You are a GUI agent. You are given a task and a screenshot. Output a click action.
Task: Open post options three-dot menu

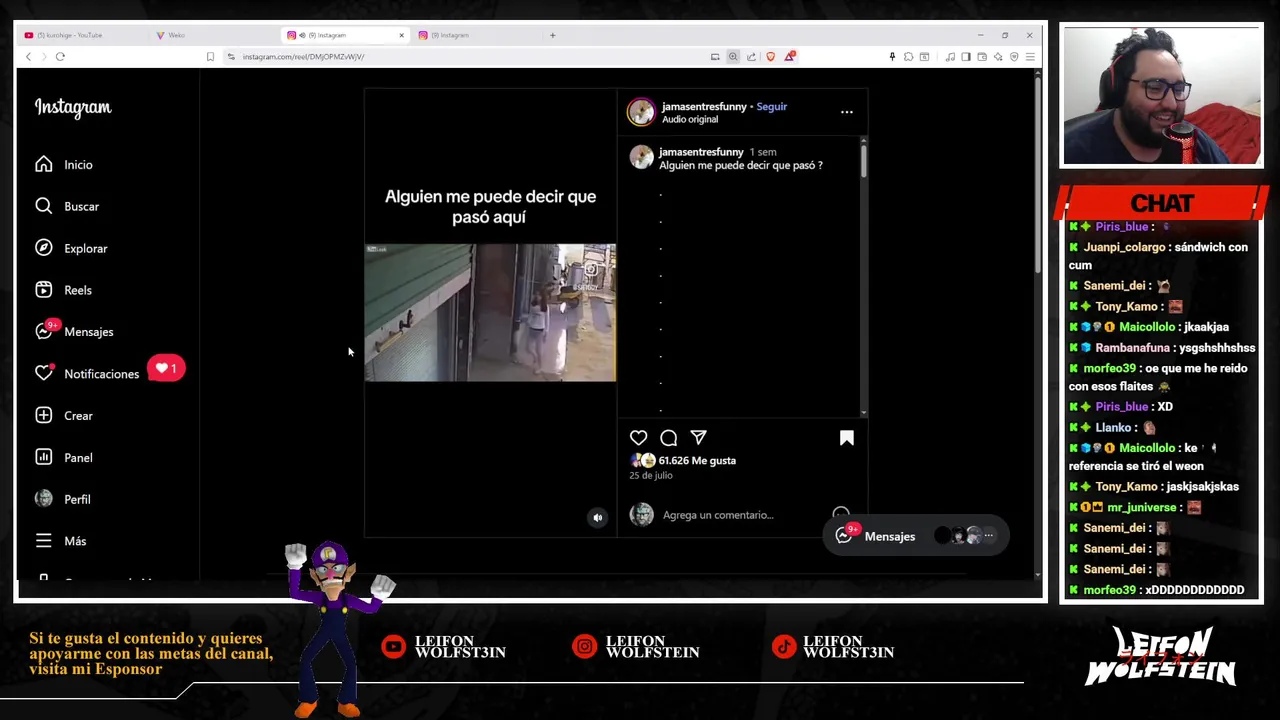click(847, 112)
